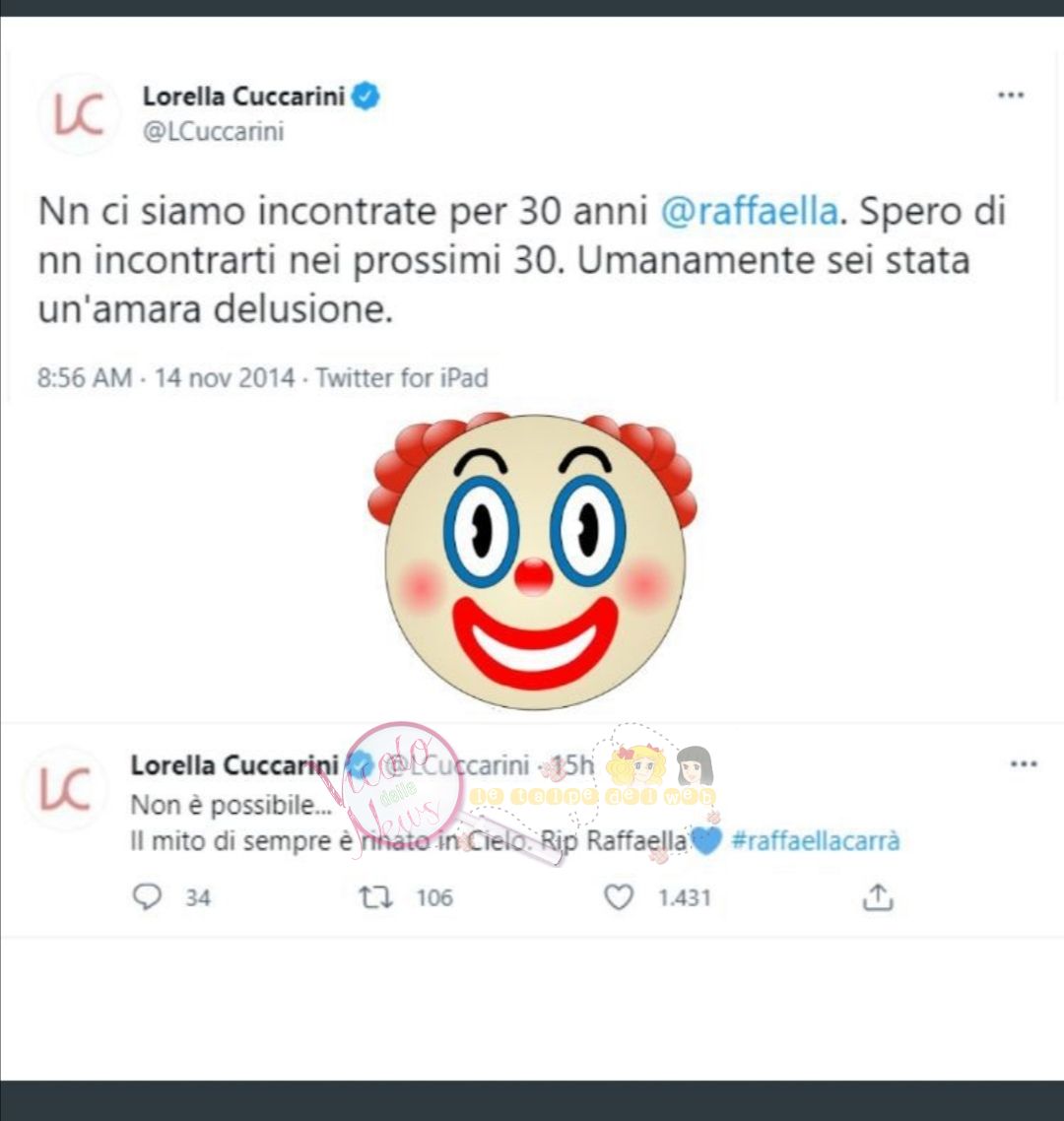1064x1121 pixels.
Task: Click the Lorella Cuccarini name in bottom tweet
Action: [233, 765]
